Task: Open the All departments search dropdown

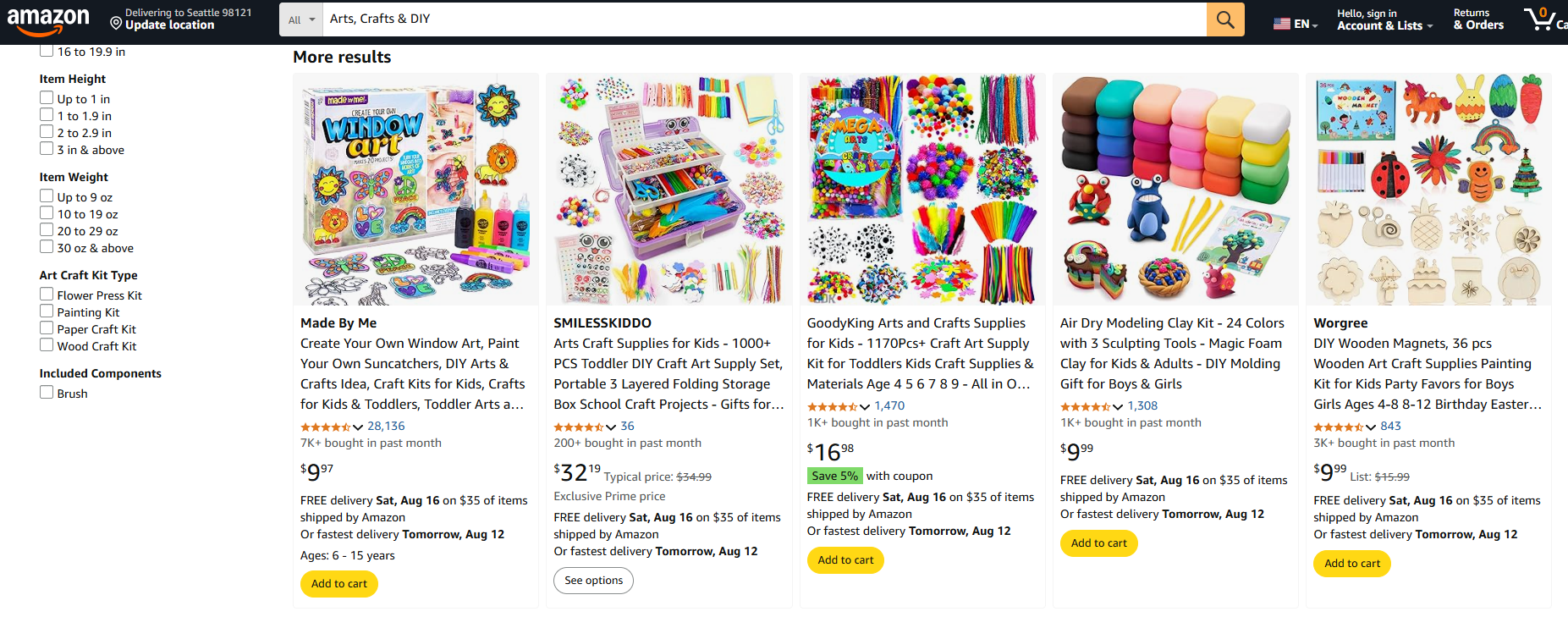Action: point(300,19)
